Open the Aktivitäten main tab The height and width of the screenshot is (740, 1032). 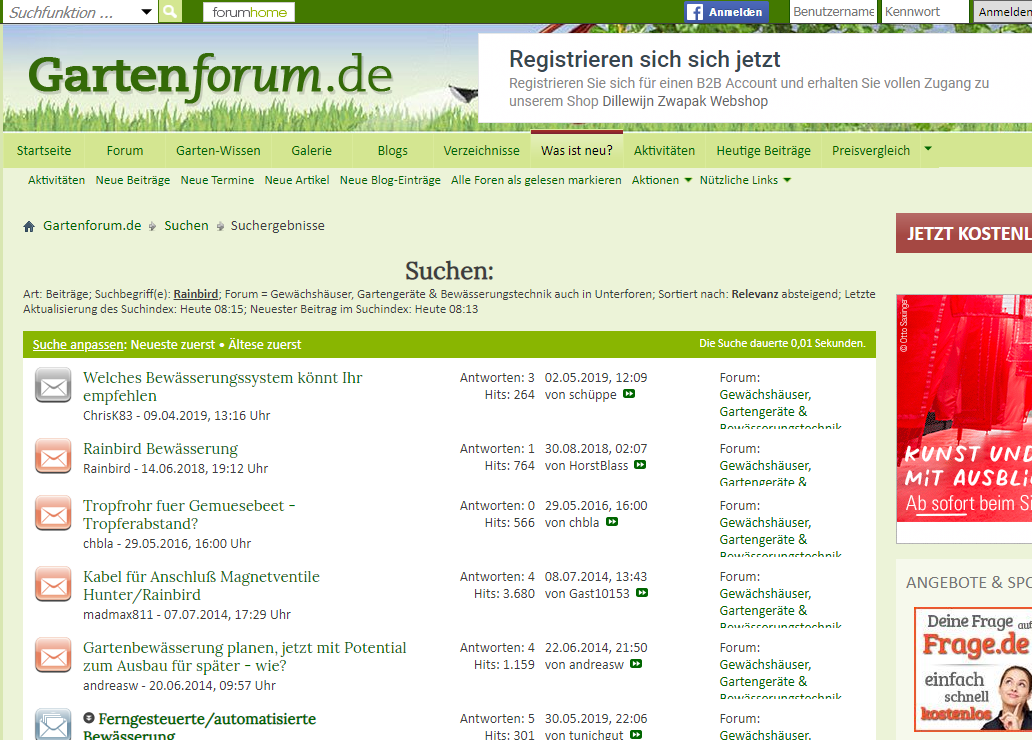pyautogui.click(x=664, y=150)
